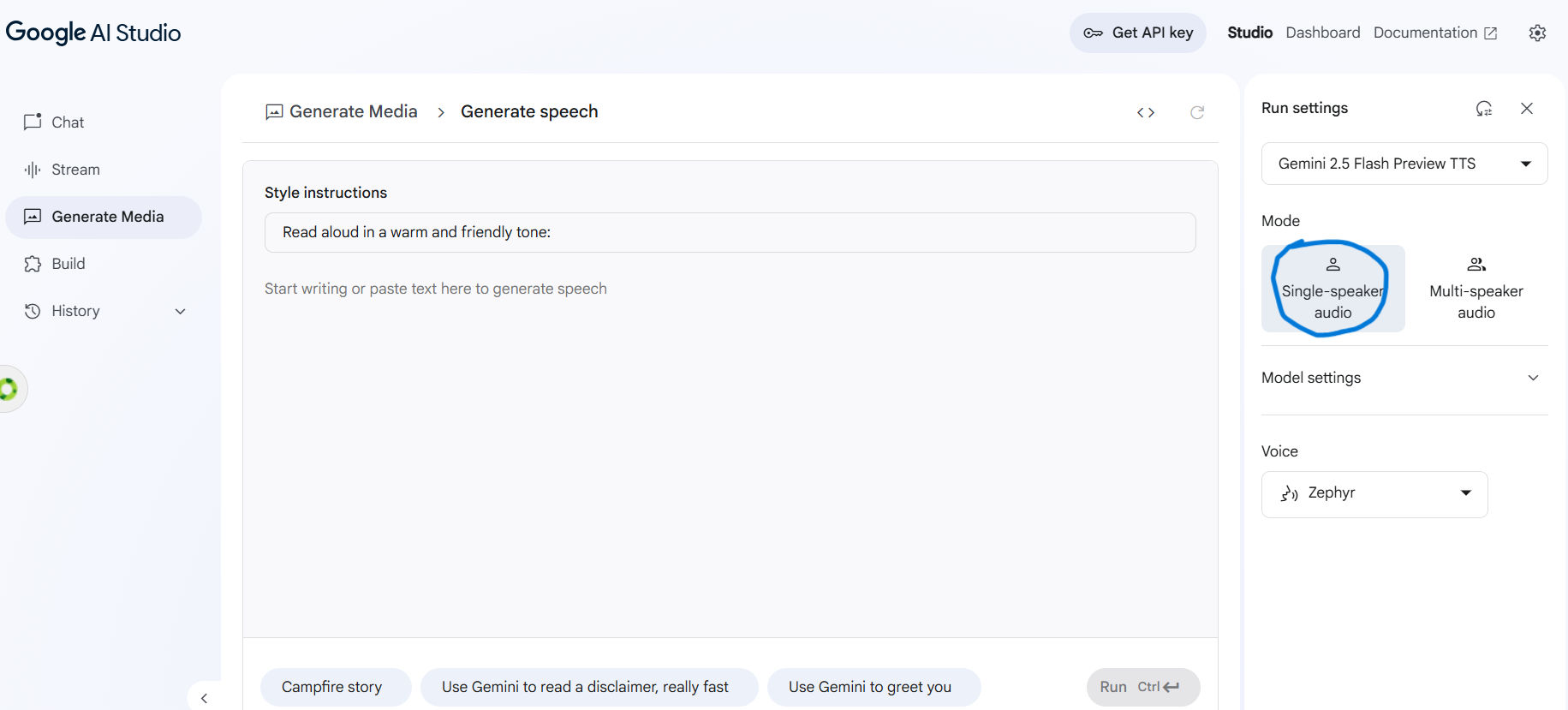This screenshot has width=1568, height=710.
Task: Go to Stream in the sidebar
Action: coord(75,170)
